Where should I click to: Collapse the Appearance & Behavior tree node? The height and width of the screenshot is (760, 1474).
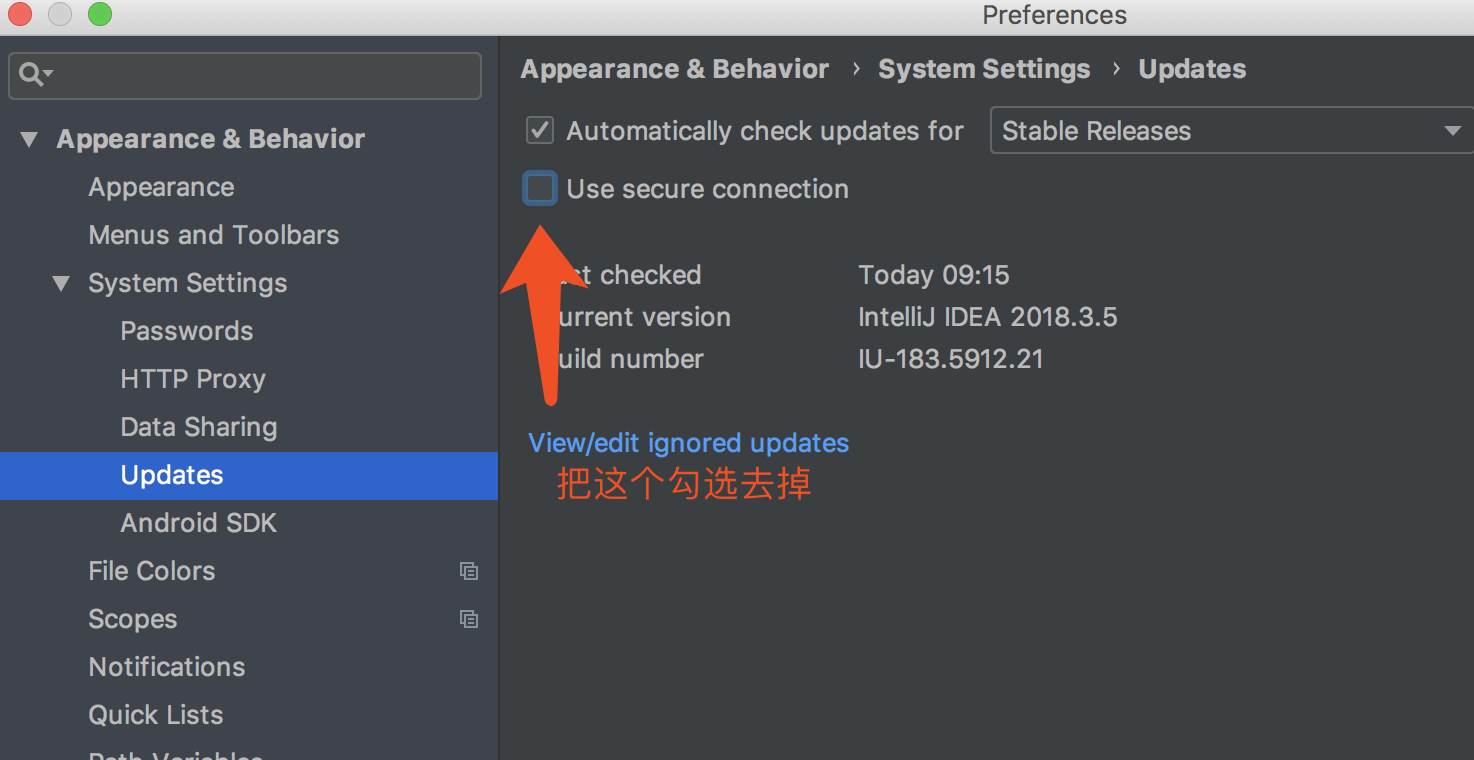[x=29, y=139]
